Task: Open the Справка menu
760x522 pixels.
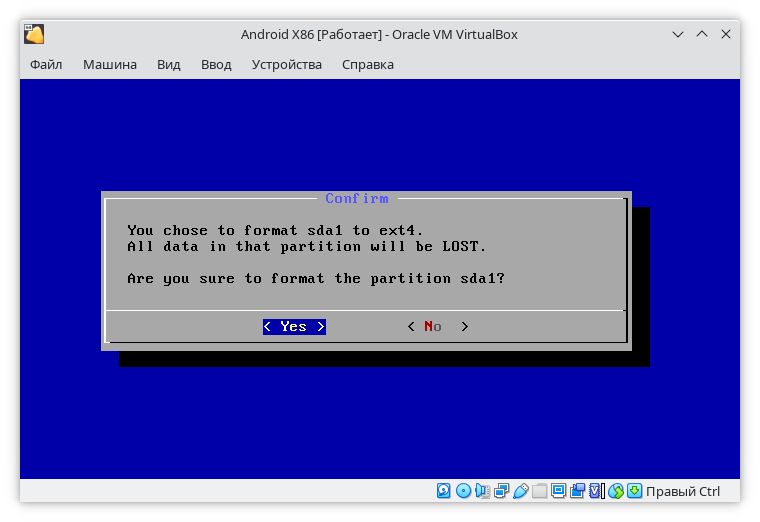Action: point(368,65)
